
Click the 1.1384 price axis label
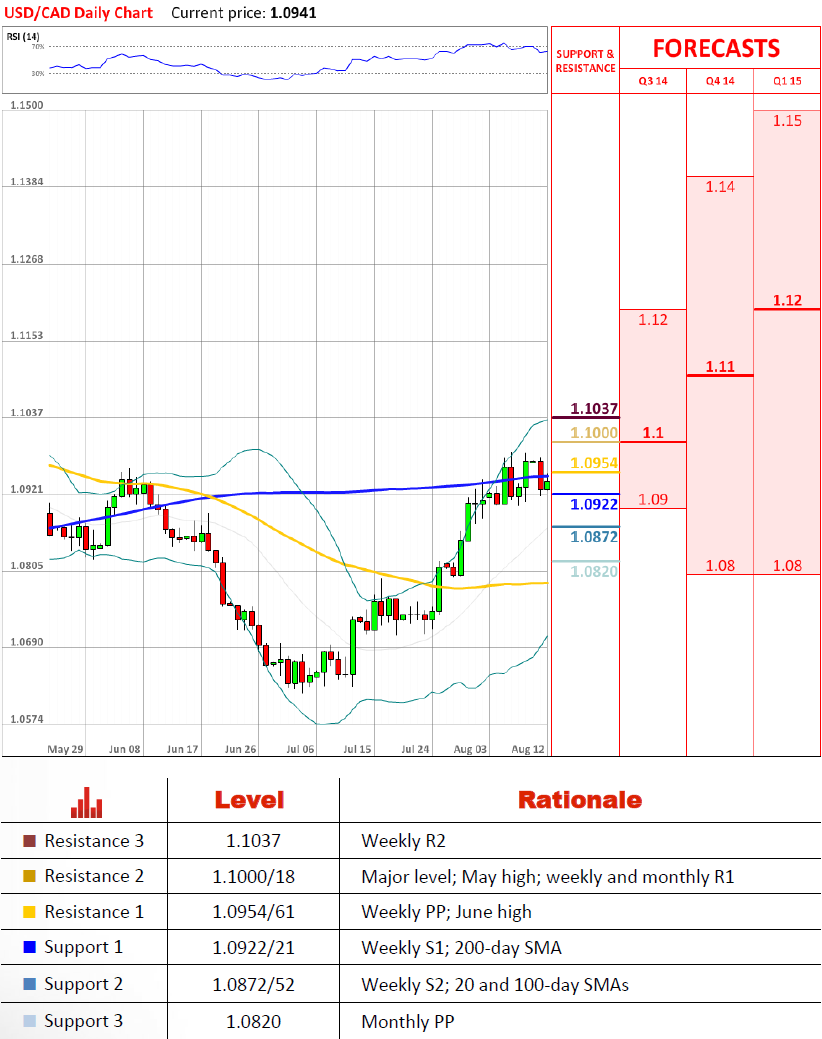pyautogui.click(x=26, y=182)
